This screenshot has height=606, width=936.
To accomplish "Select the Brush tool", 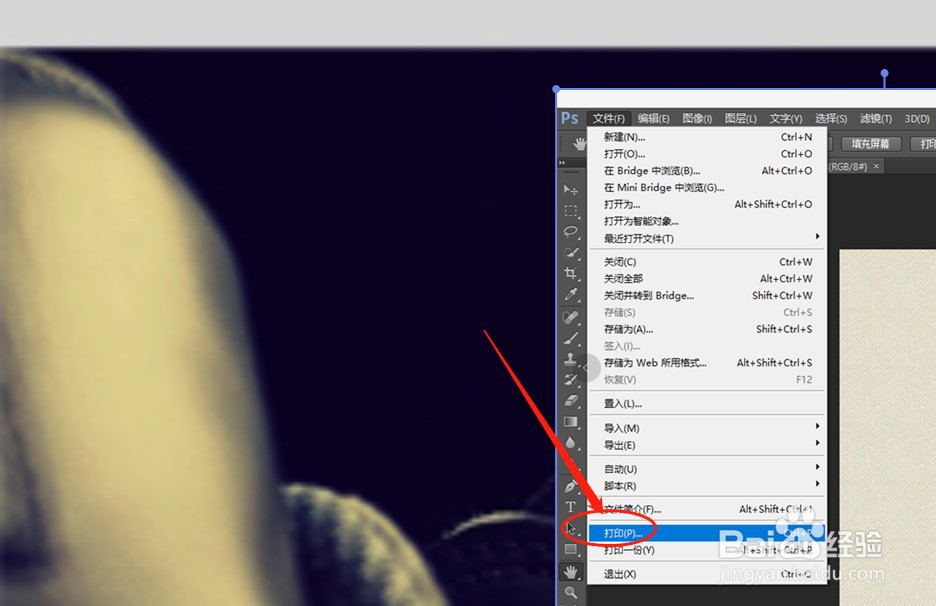I will [571, 338].
